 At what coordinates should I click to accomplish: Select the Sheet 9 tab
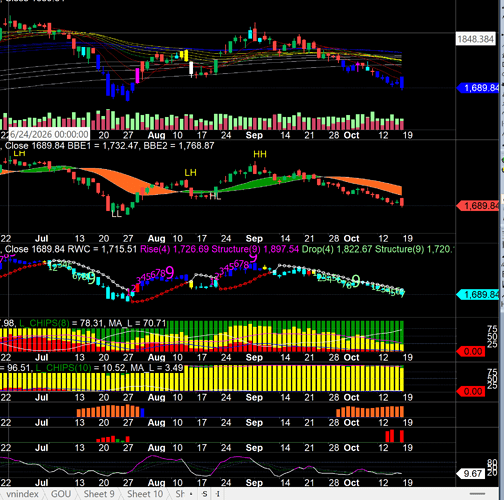coord(99,494)
